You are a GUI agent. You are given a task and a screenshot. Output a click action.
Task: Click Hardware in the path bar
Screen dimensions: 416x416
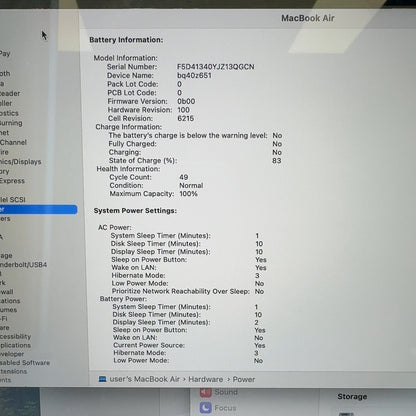[x=206, y=379]
